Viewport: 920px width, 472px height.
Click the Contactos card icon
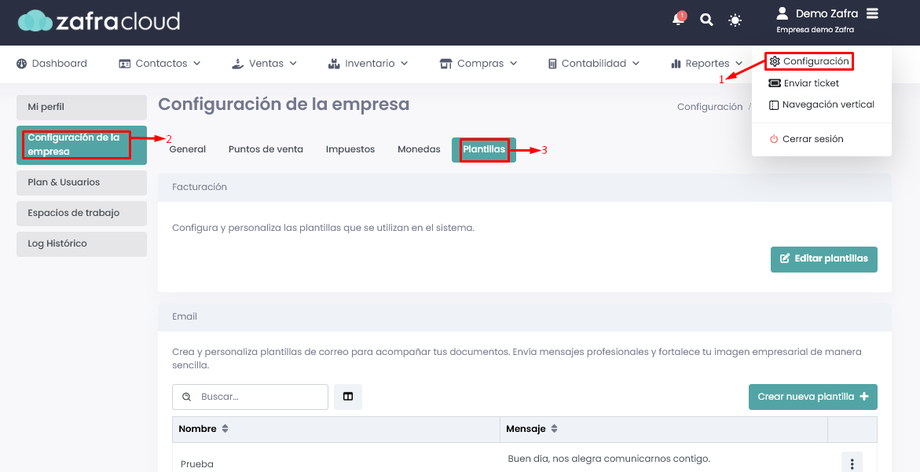click(124, 63)
